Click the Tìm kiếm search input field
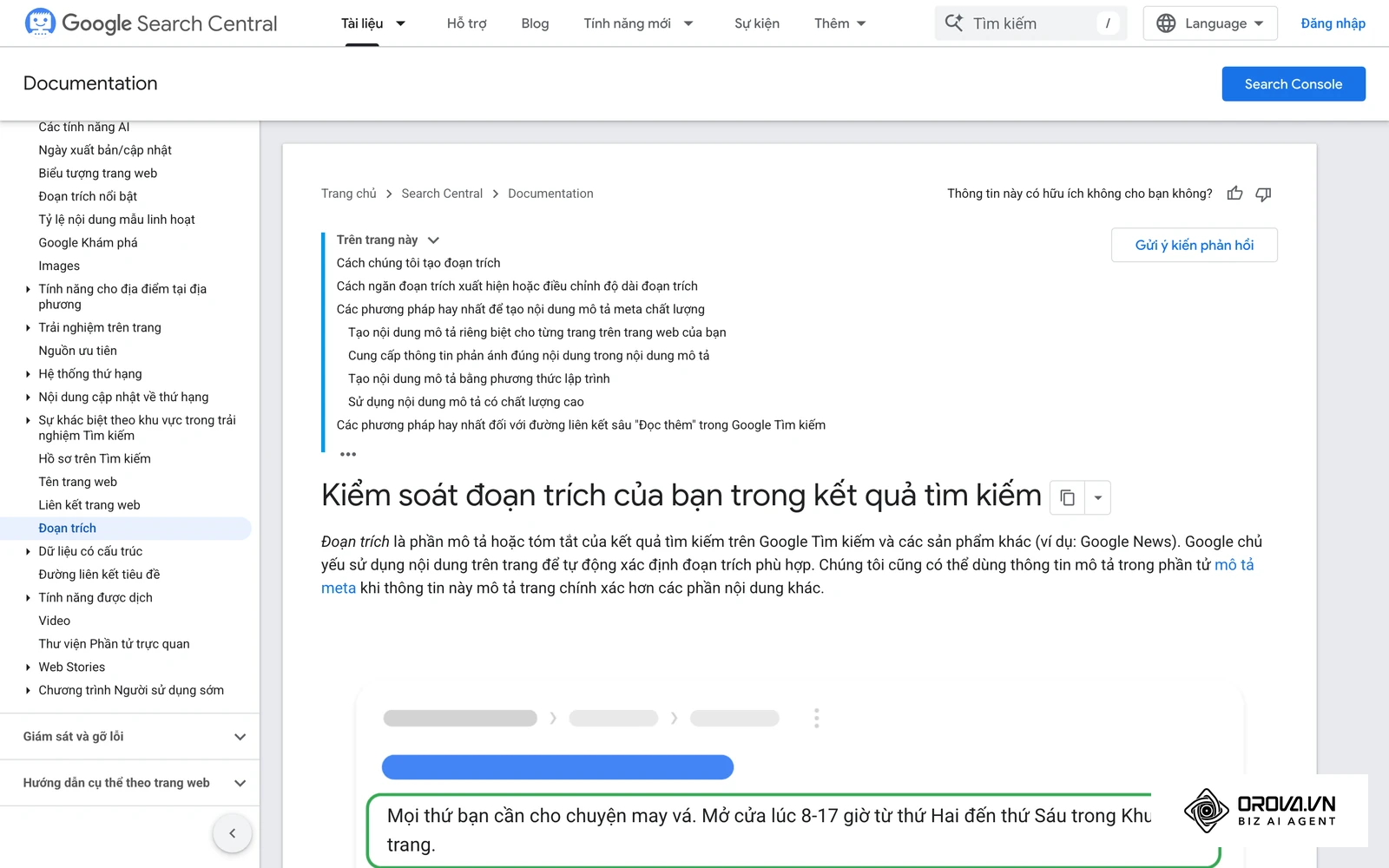This screenshot has height=868, width=1389. click(x=1030, y=23)
